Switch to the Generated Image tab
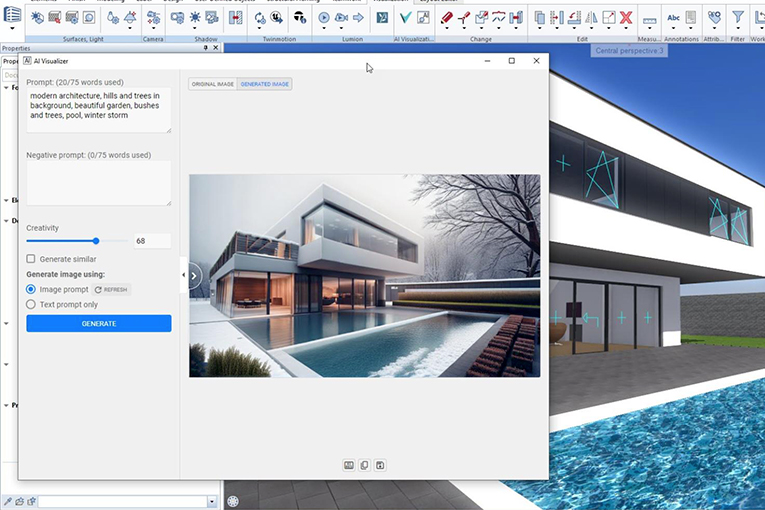Screen dimensions: 765x510 click(265, 84)
